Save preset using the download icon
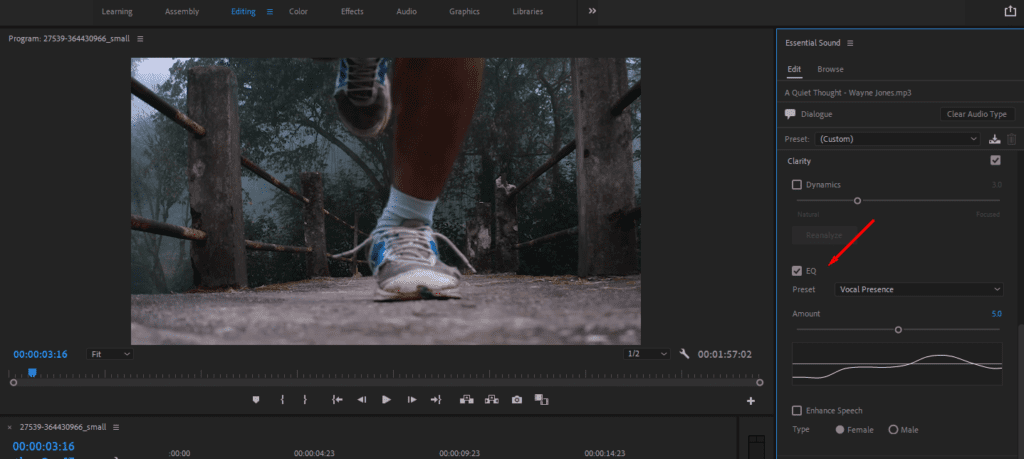1024x459 pixels. [x=995, y=139]
